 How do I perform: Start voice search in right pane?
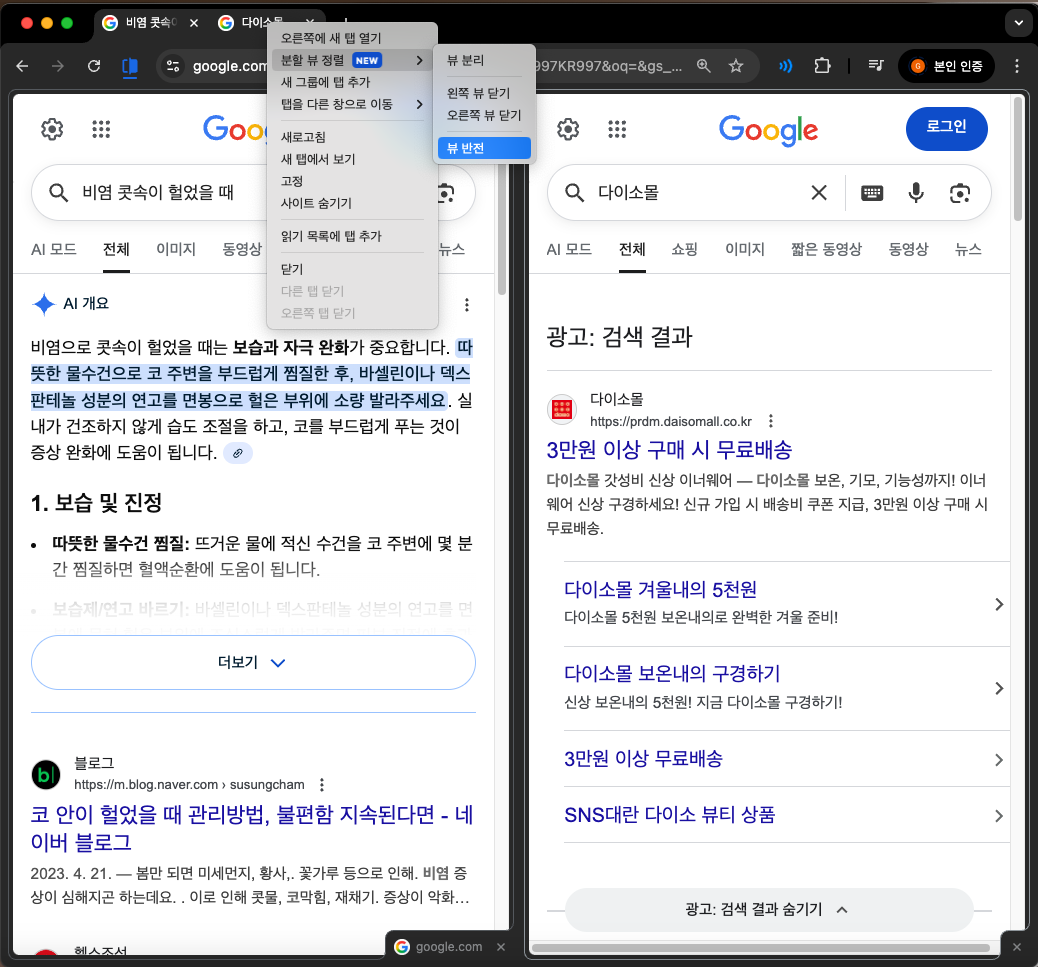point(916,193)
